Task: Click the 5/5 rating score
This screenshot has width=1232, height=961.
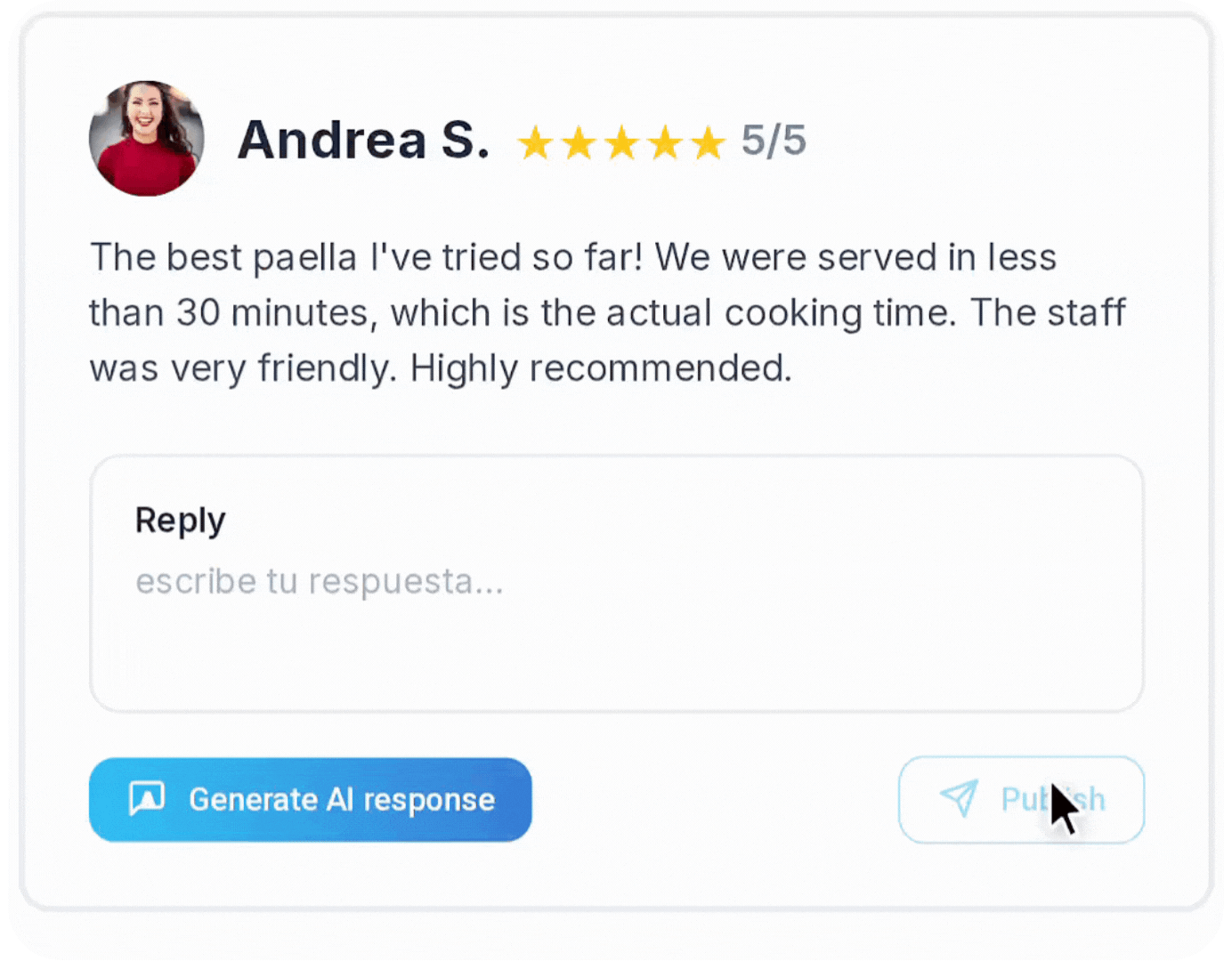Action: (x=774, y=141)
